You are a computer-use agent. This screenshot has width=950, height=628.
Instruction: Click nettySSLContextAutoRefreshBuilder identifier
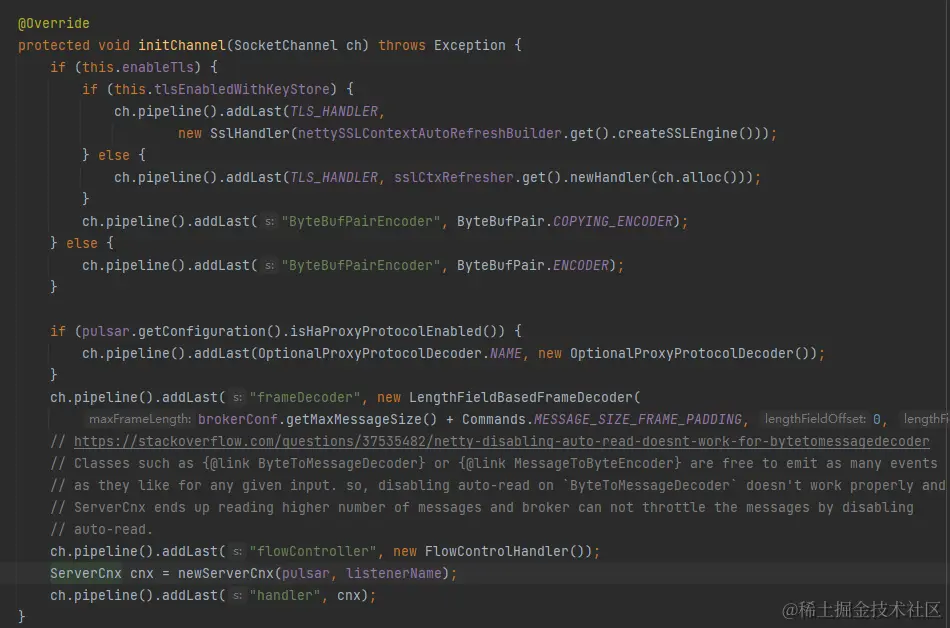(x=430, y=133)
